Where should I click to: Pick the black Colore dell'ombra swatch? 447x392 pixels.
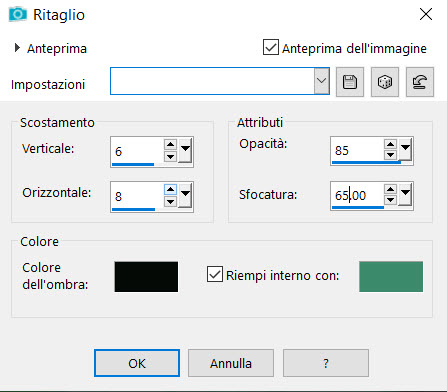click(146, 277)
